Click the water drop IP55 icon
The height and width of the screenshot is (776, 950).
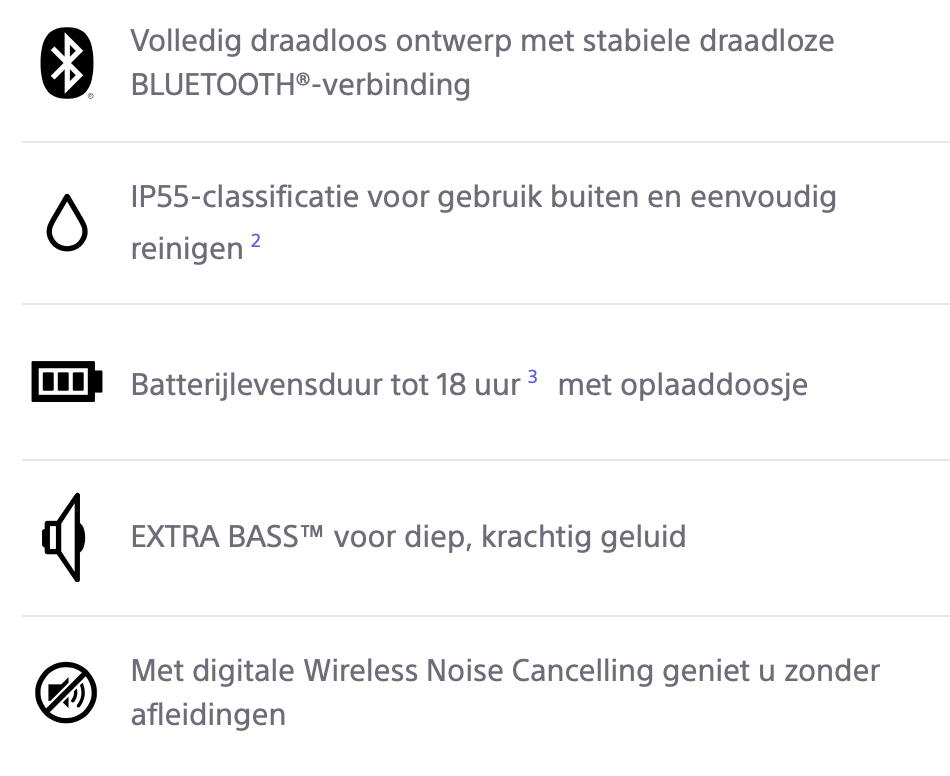tap(66, 224)
